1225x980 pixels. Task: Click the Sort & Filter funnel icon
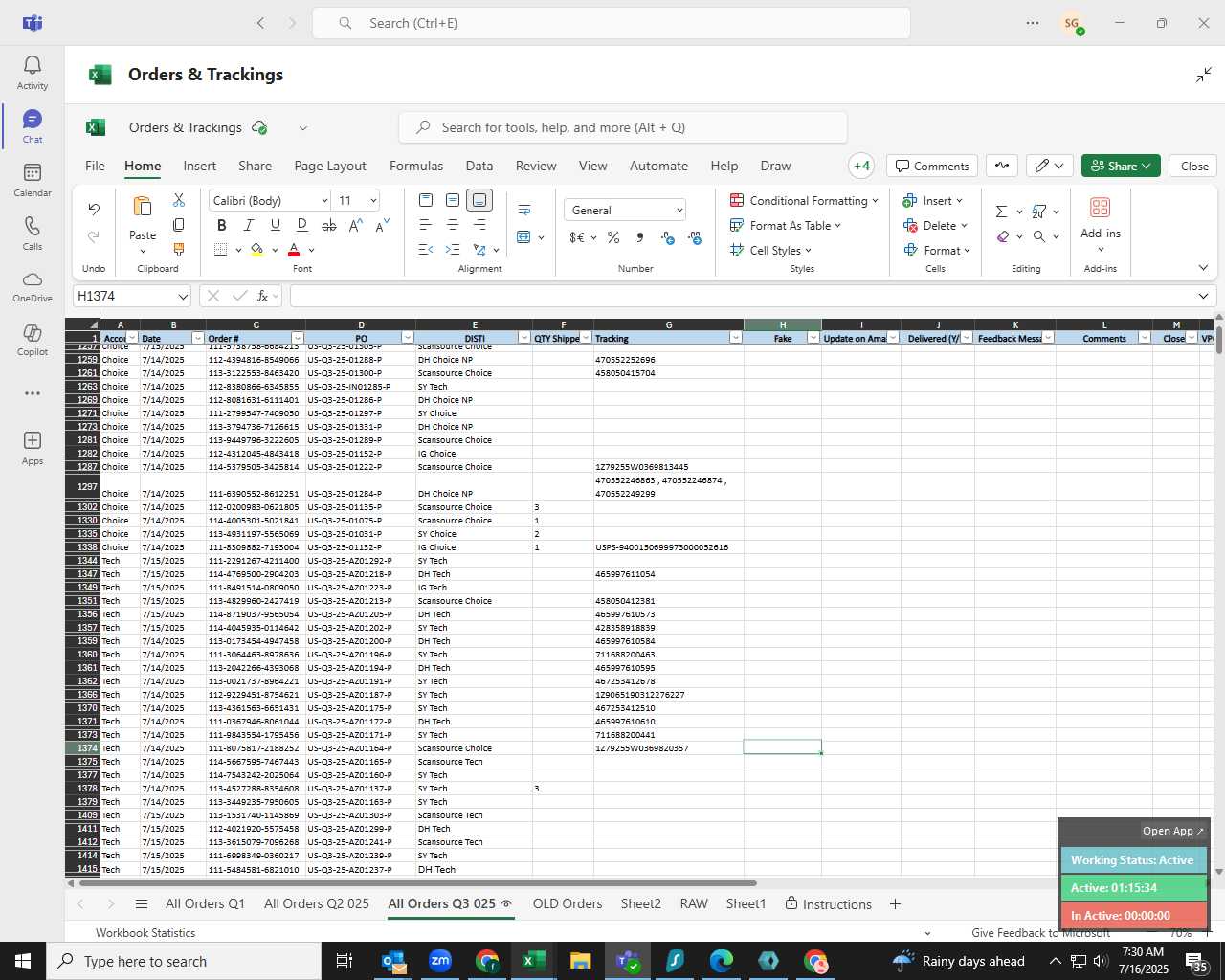(x=1039, y=212)
